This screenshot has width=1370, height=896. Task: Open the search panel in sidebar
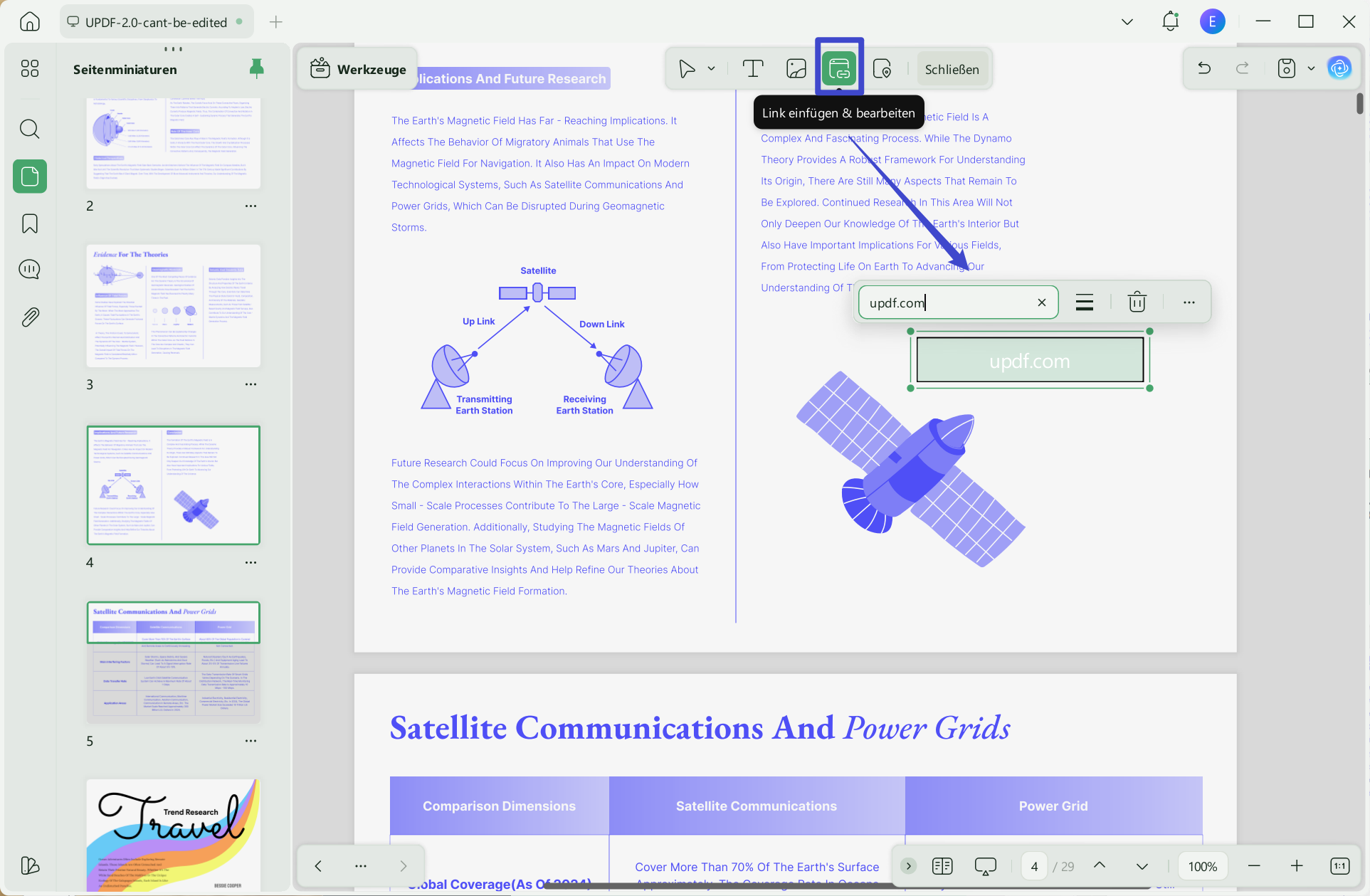click(29, 129)
